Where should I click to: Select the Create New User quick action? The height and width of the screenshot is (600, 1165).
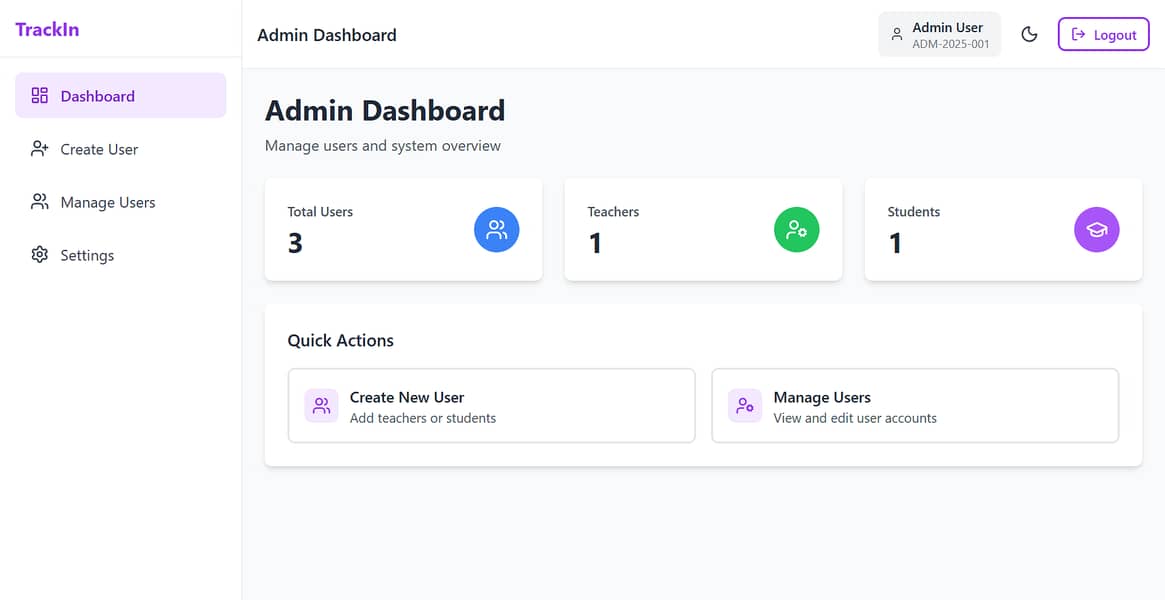[x=491, y=406]
